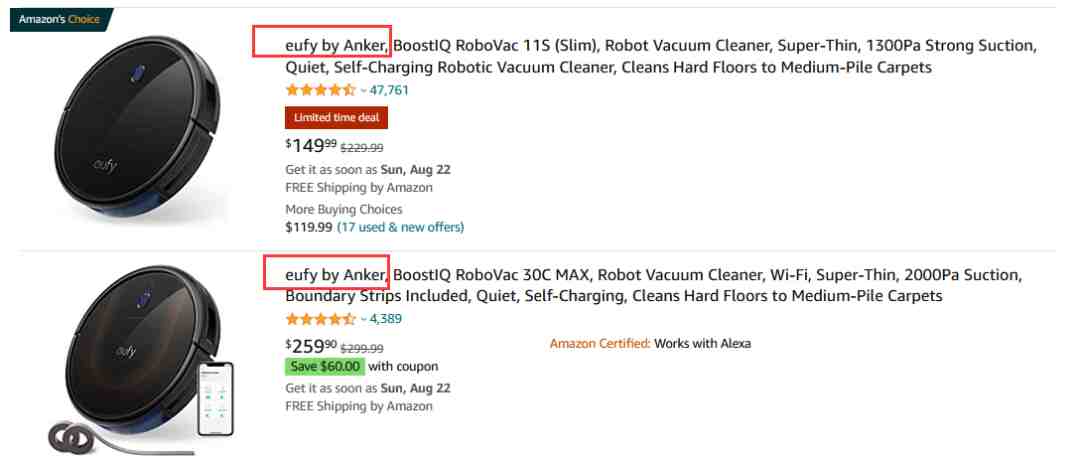1080x468 pixels.
Task: Click the crossed-out $299.99 list price
Action: point(362,348)
